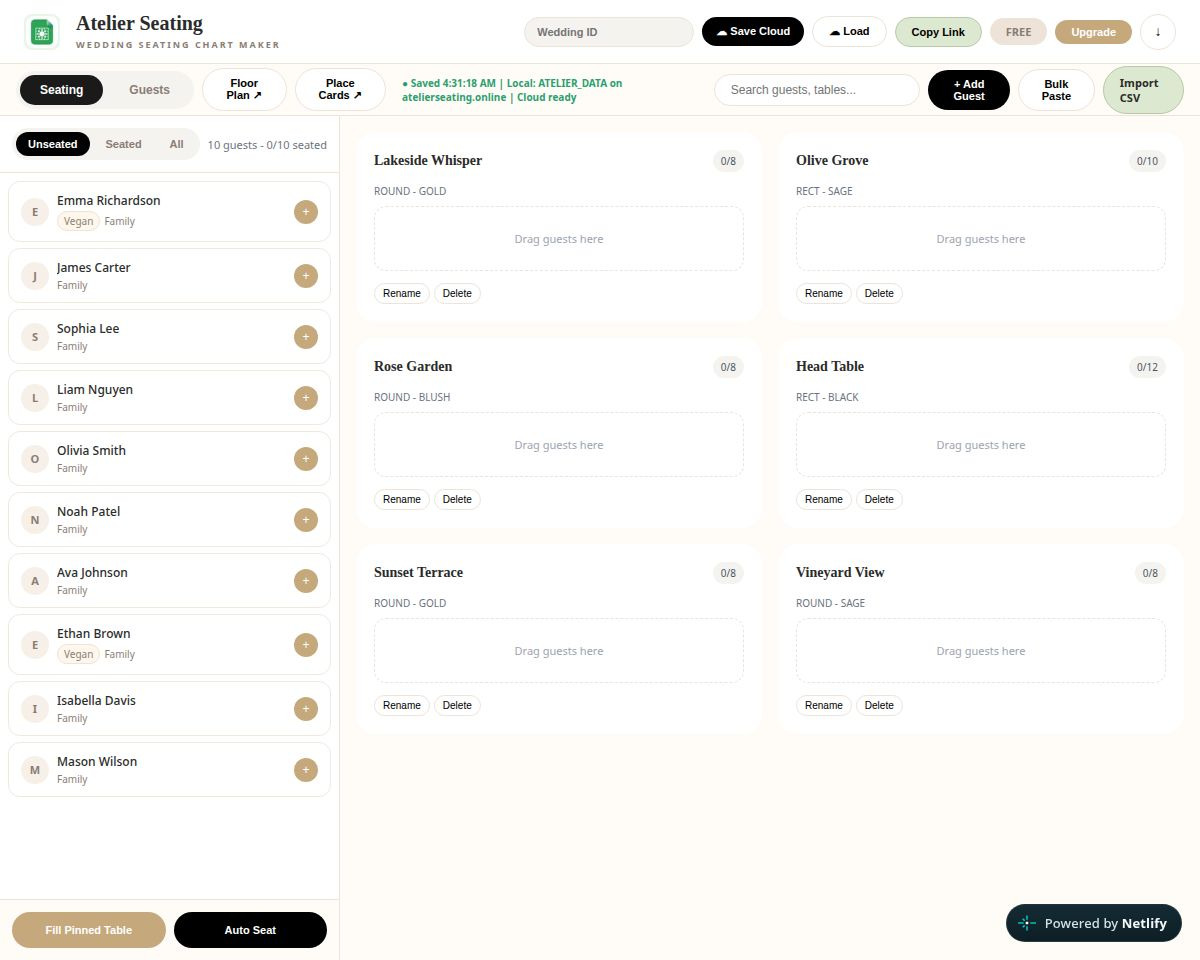Click the plus icon beside Sophia Lee

pyautogui.click(x=306, y=337)
